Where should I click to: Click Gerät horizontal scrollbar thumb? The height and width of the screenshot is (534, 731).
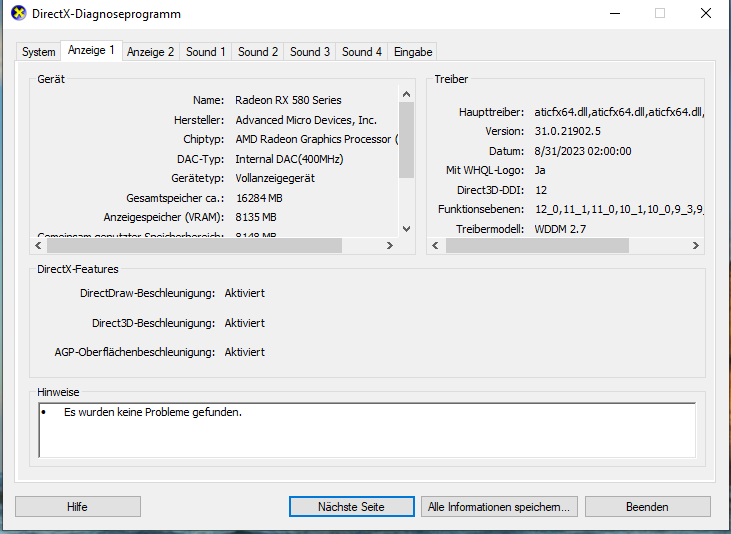(194, 245)
